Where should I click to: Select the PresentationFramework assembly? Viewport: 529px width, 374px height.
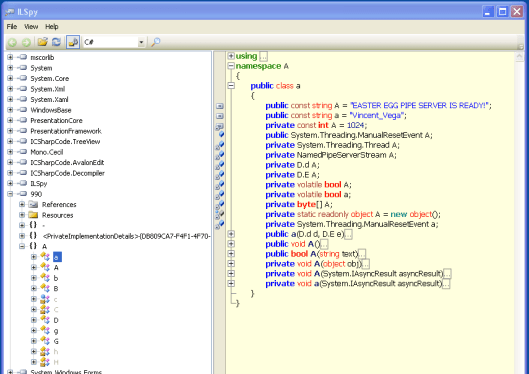coord(66,131)
